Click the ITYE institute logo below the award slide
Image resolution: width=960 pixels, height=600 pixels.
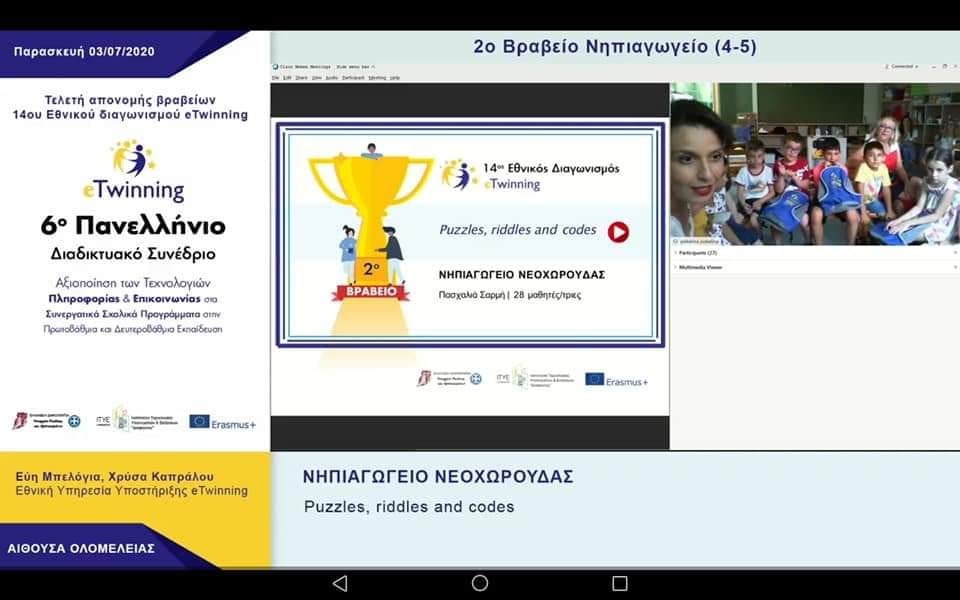point(535,378)
